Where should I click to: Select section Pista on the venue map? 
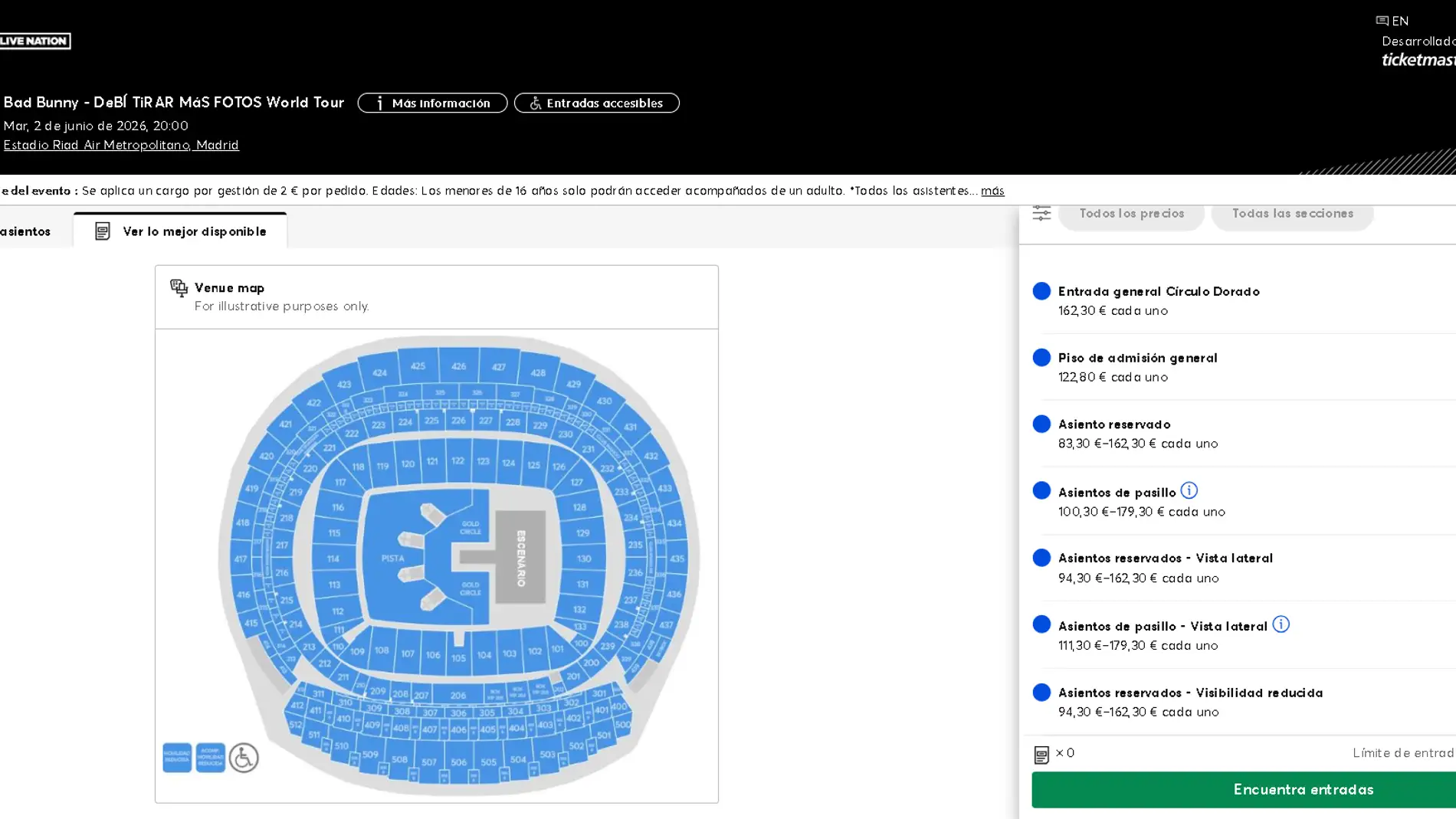pos(392,559)
